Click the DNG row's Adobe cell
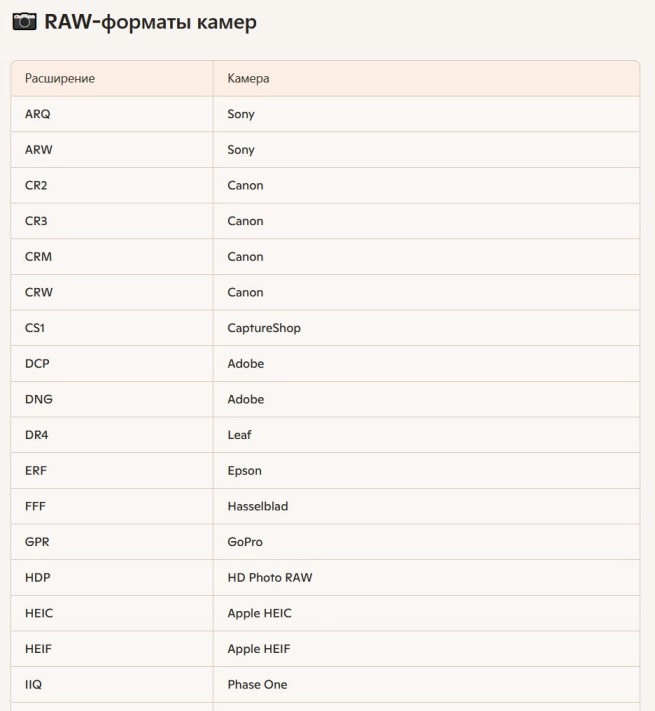The height and width of the screenshot is (711, 655). [246, 399]
